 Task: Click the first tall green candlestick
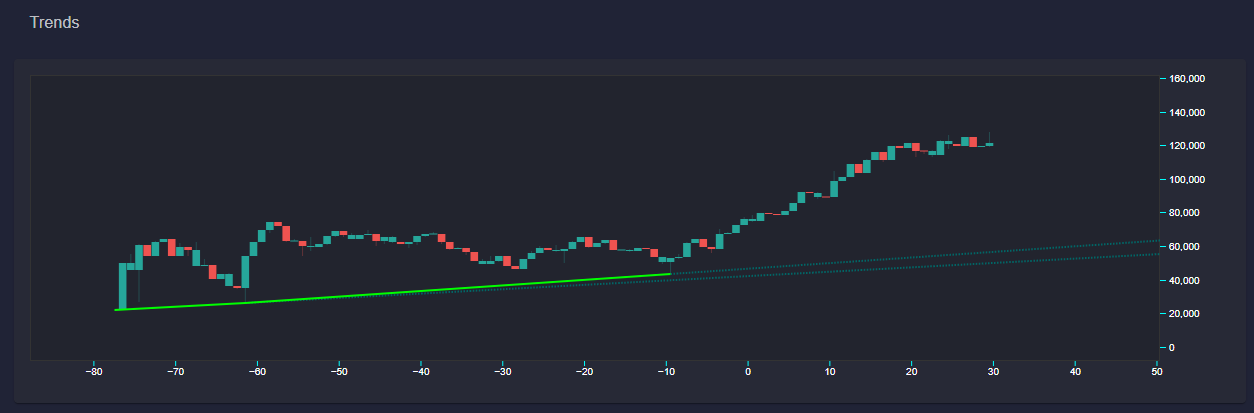pos(122,286)
